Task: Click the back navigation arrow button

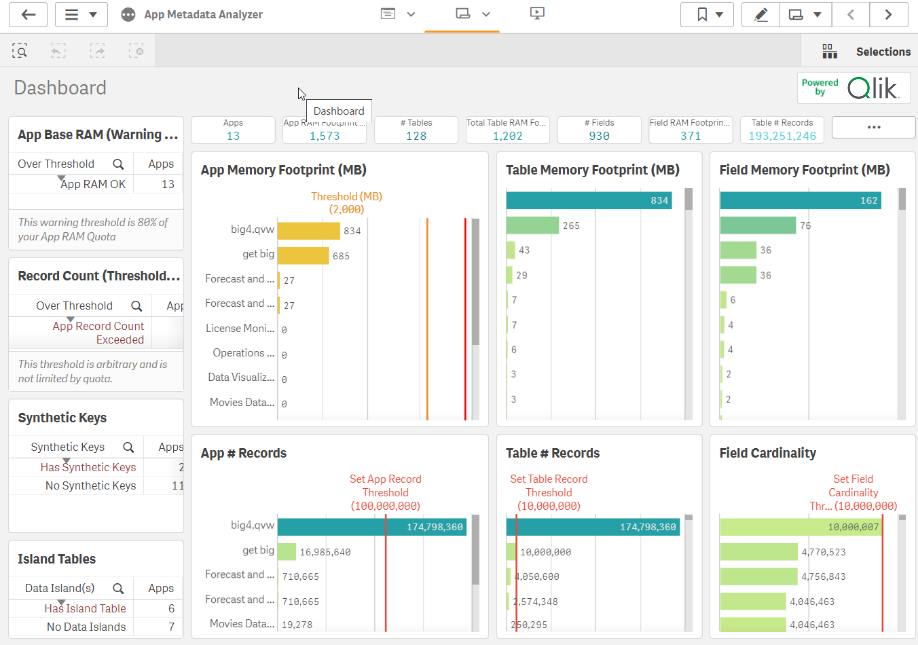Action: pos(28,14)
